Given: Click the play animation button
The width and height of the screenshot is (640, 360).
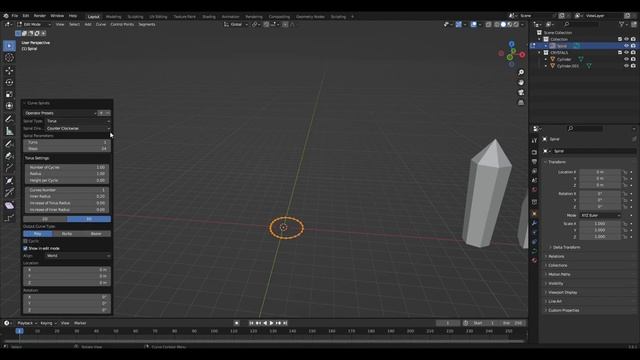Looking at the screenshot, I should click(x=271, y=323).
